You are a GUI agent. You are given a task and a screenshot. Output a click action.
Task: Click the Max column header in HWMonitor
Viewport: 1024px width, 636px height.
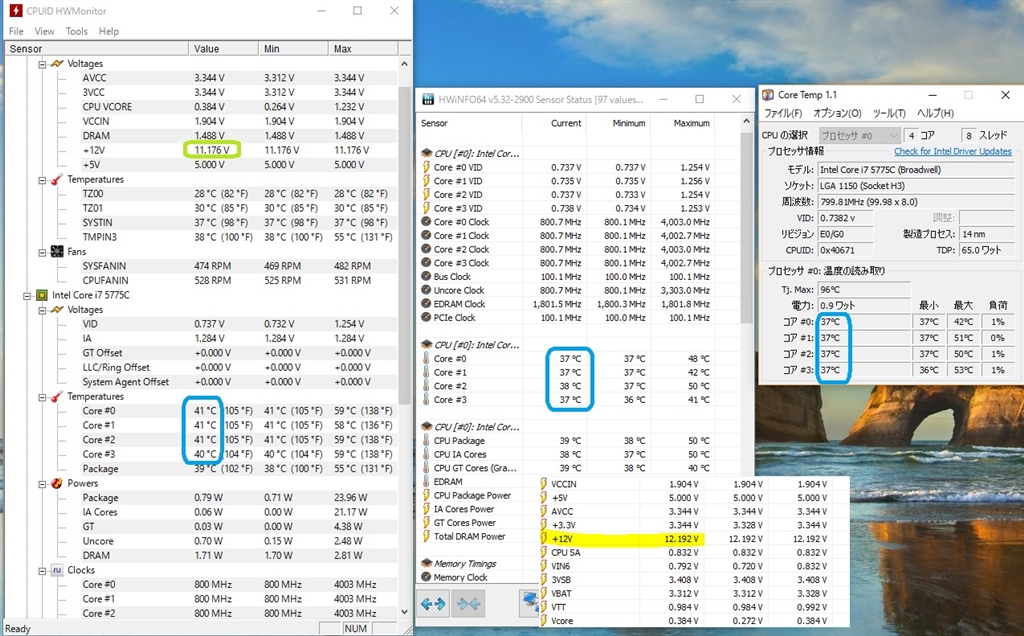tap(363, 48)
